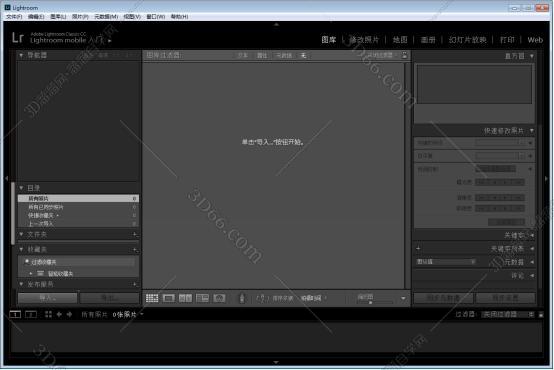This screenshot has width=554, height=370.
Task: Open the 视图(V) menu
Action: (x=132, y=17)
